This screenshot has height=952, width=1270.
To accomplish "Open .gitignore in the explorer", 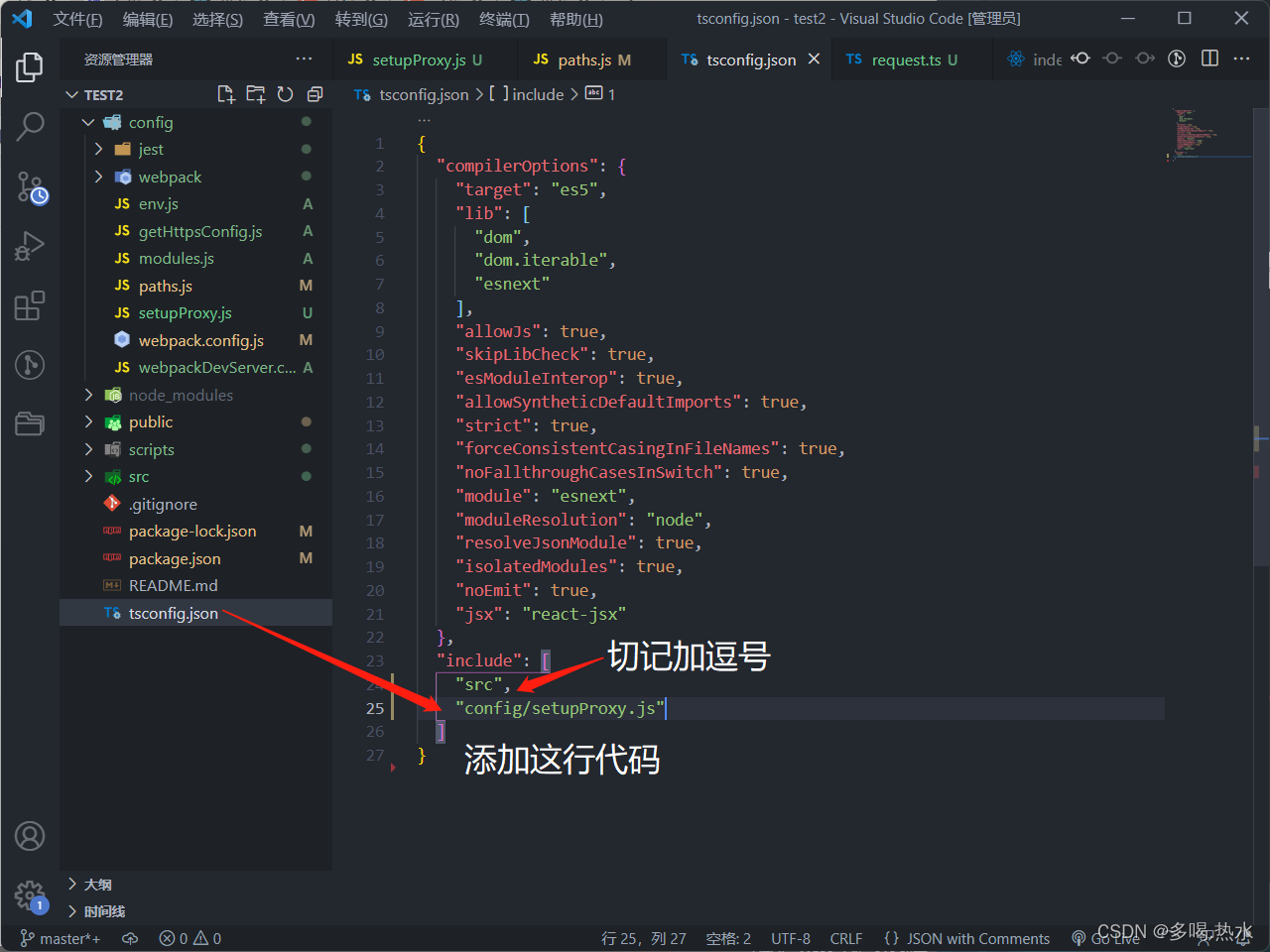I will [196, 504].
